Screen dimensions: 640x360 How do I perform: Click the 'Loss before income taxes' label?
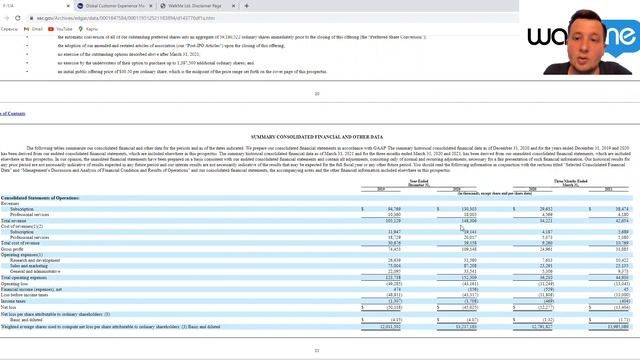[x=24, y=295]
